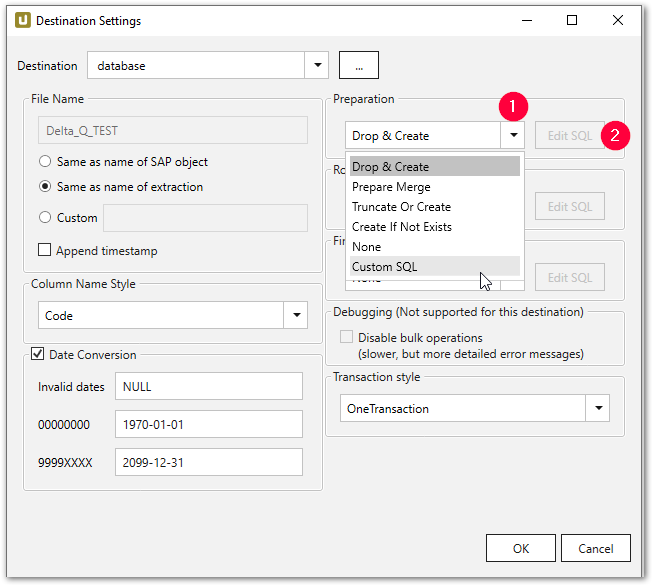Click the OK button

tap(521, 548)
